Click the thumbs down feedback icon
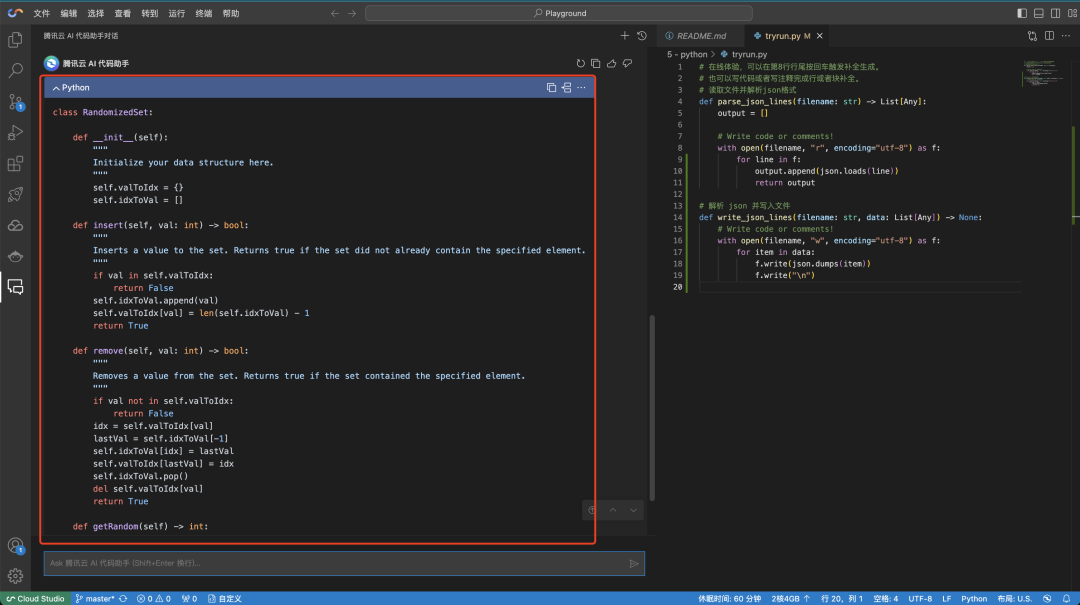 point(628,63)
